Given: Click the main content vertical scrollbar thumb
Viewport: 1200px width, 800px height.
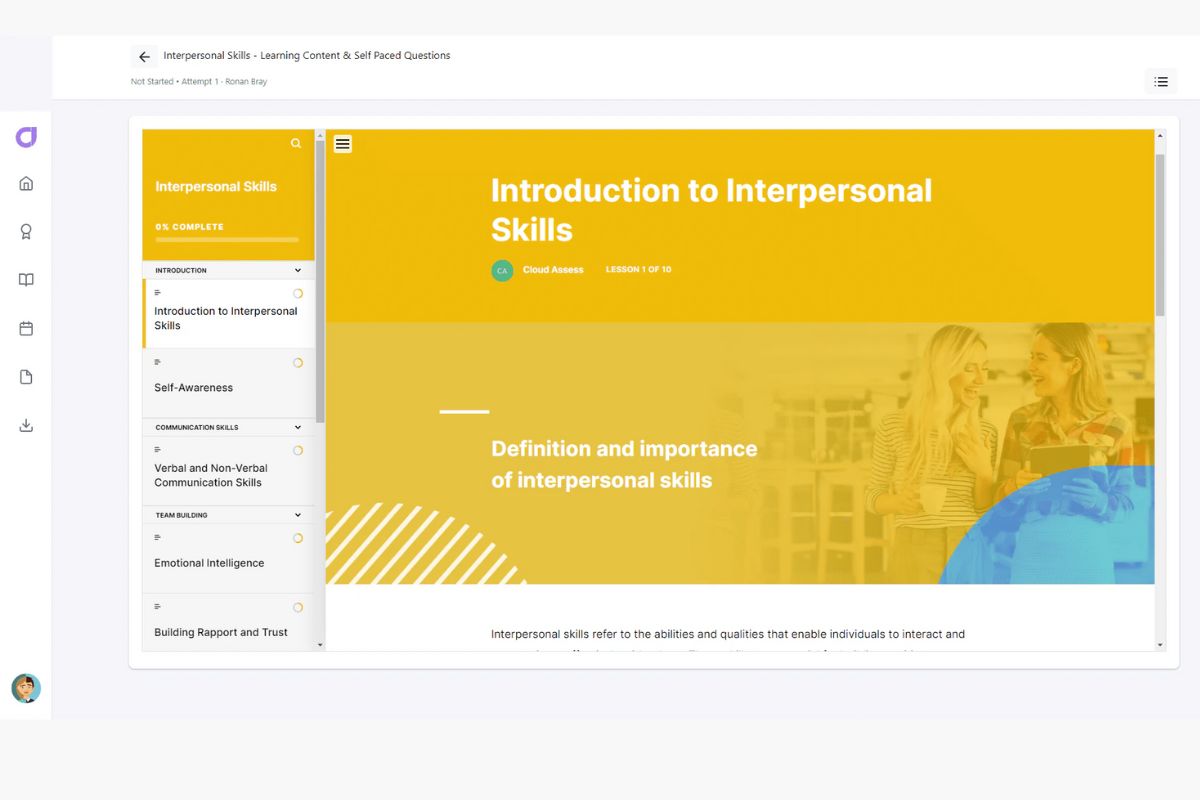Looking at the screenshot, I should [1160, 235].
